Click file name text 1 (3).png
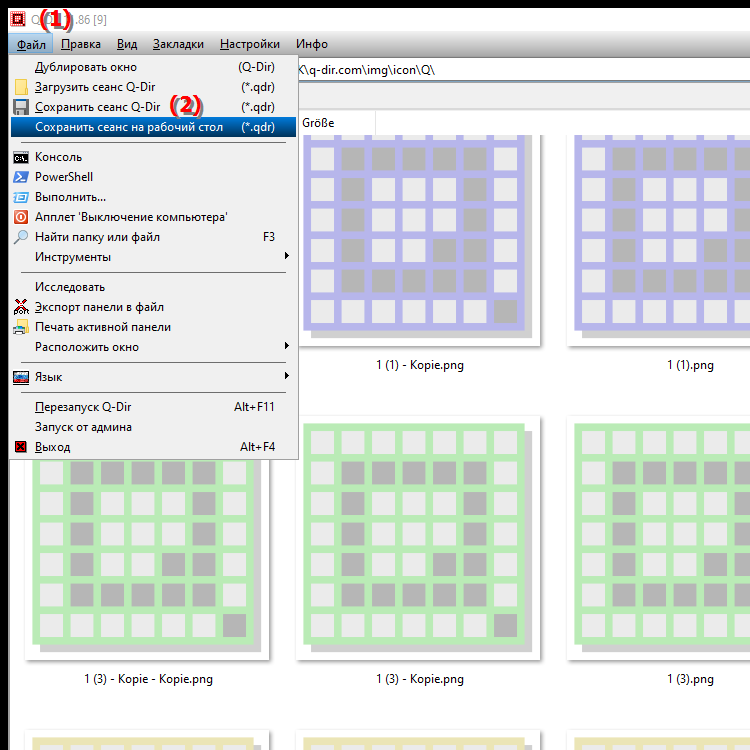 tap(690, 679)
